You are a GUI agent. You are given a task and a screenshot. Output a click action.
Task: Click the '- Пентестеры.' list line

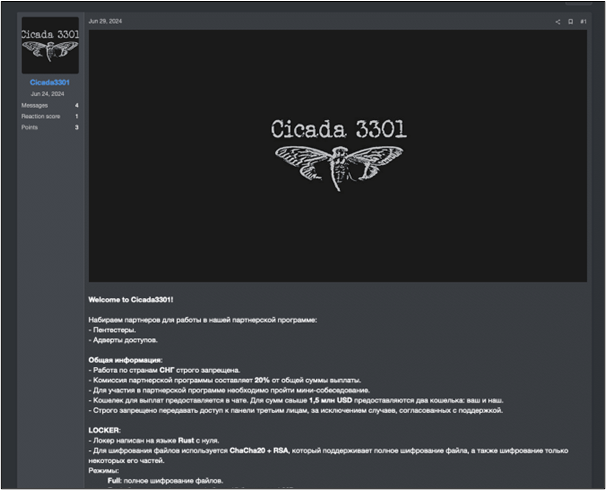[112, 330]
